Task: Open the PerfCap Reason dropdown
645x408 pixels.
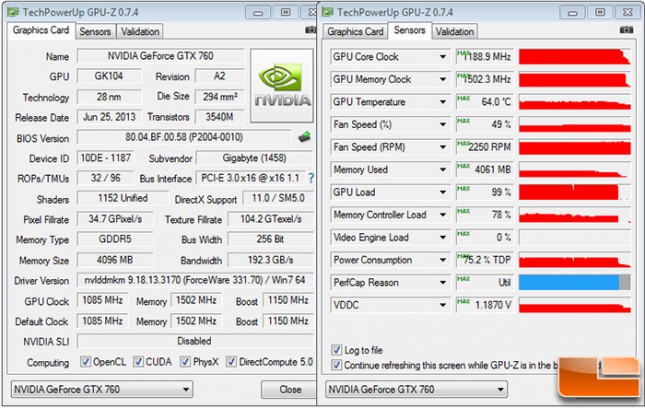Action: [x=443, y=283]
